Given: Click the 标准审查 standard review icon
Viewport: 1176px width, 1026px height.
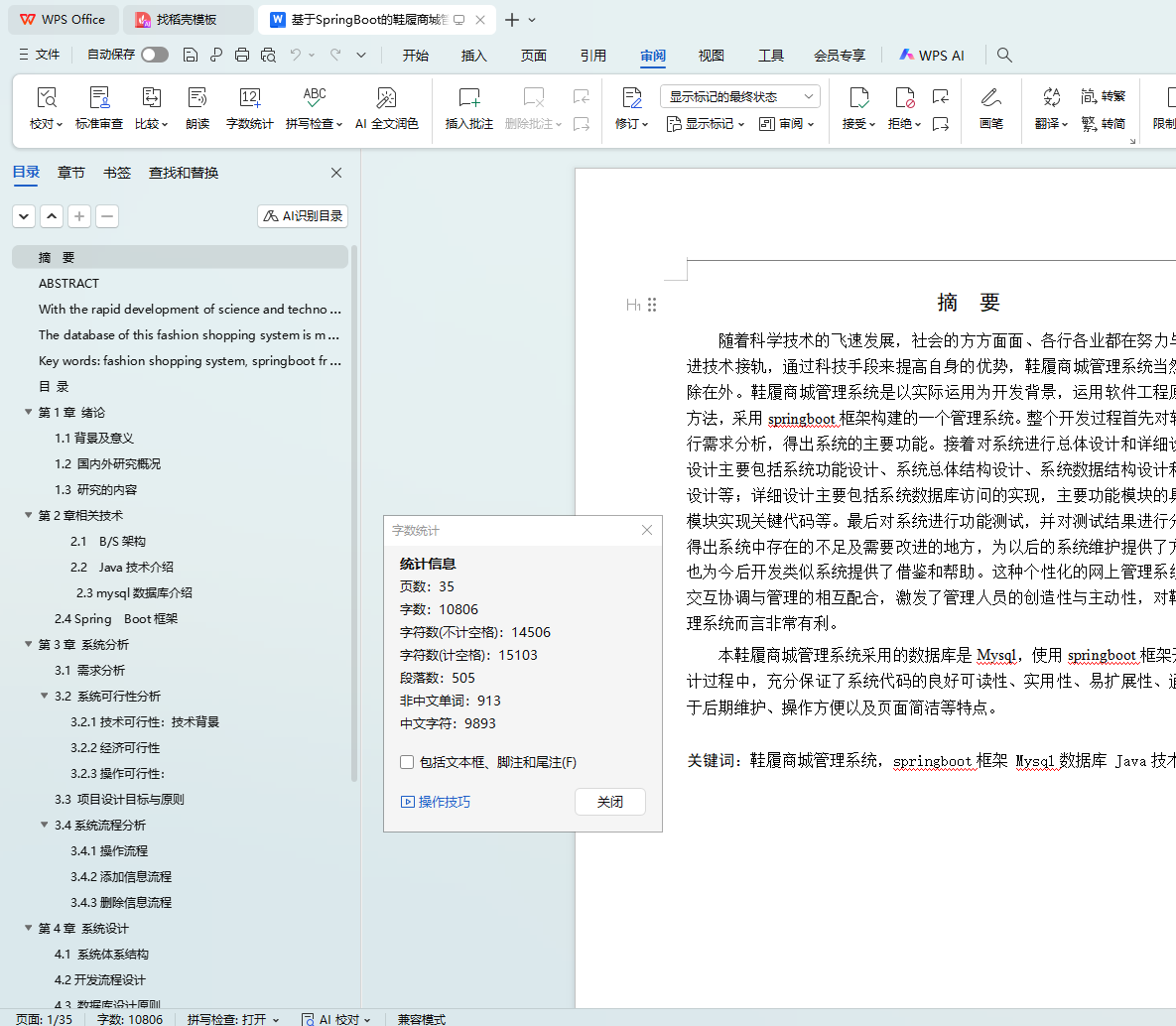Looking at the screenshot, I should (x=99, y=98).
